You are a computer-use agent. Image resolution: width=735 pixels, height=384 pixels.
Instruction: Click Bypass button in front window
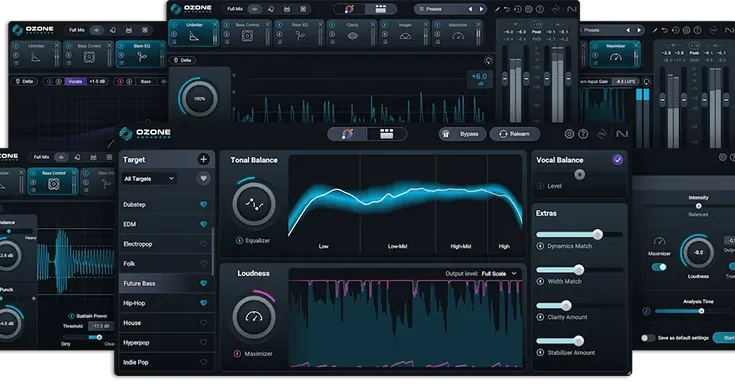coord(463,134)
